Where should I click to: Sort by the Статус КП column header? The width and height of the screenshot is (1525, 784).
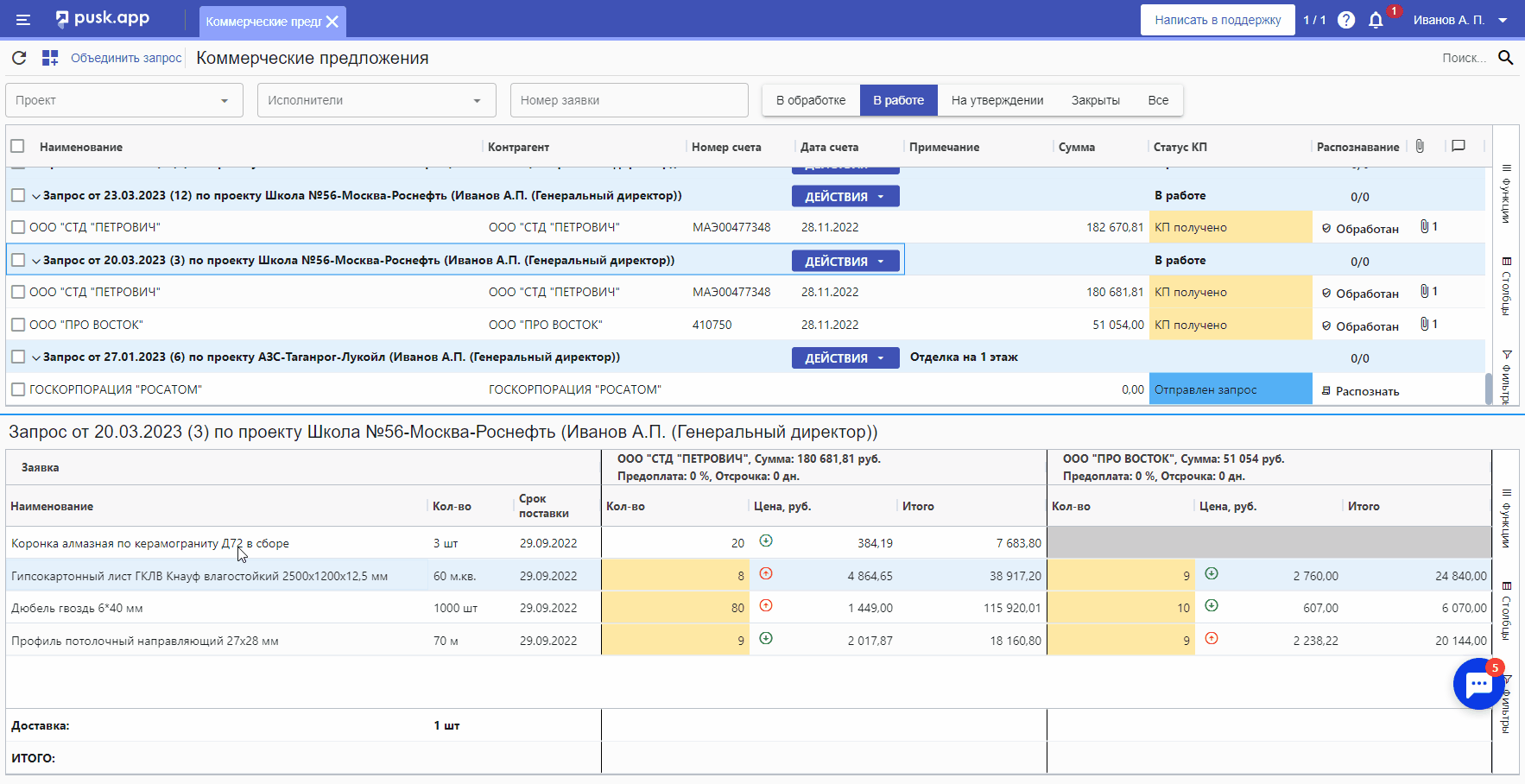[x=1180, y=147]
